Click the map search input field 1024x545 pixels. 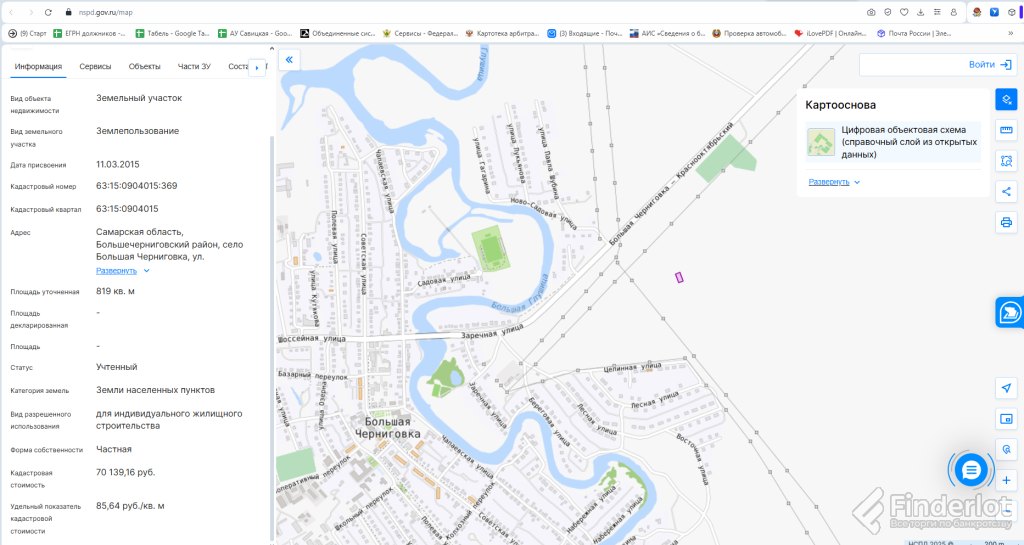pos(912,65)
